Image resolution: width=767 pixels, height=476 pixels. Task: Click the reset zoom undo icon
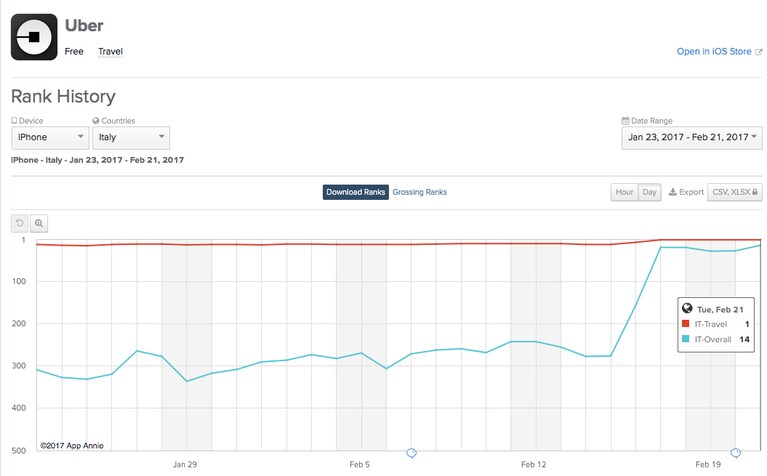20,224
